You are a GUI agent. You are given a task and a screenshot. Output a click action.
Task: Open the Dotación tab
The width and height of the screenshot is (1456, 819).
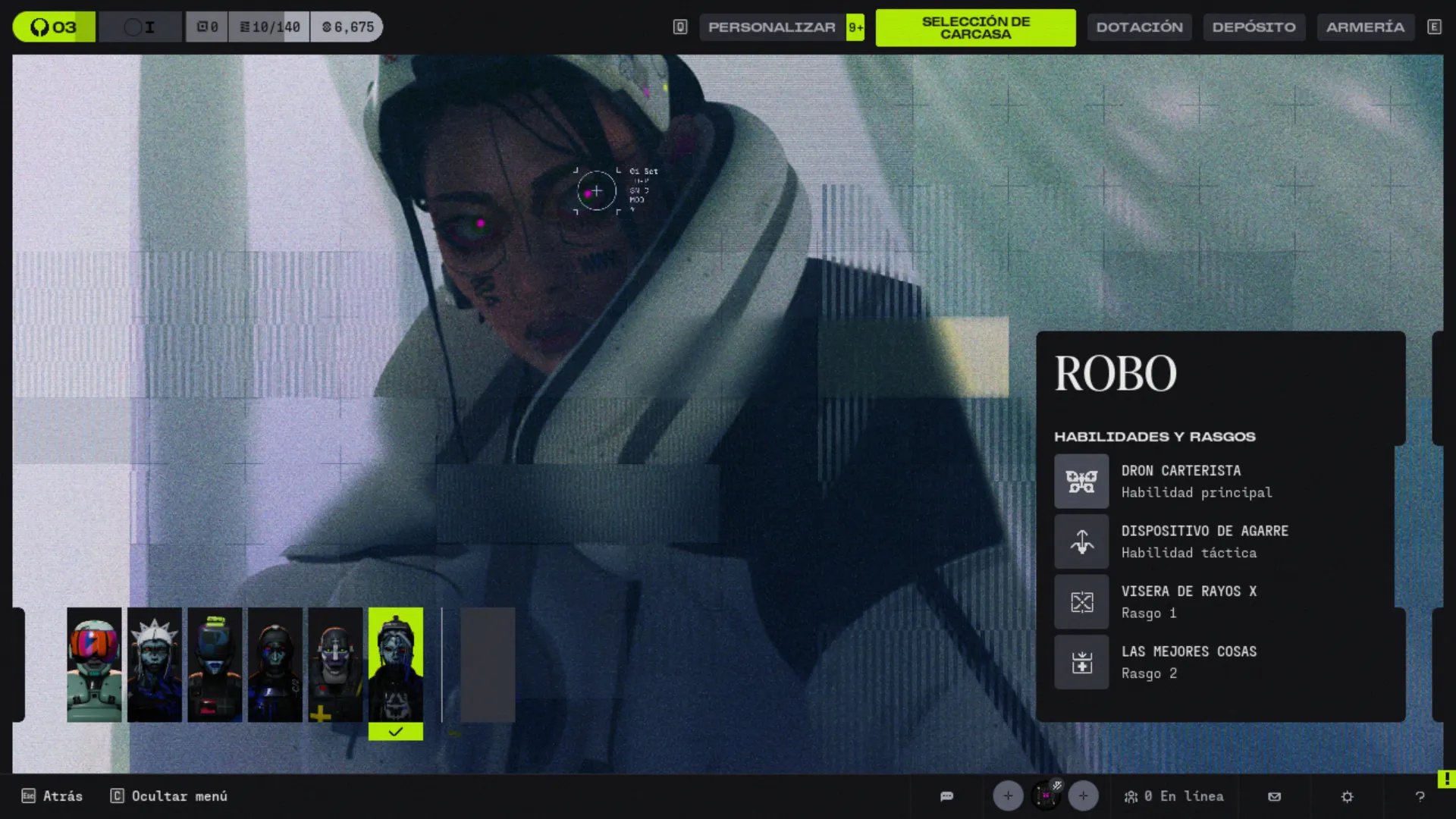point(1139,27)
